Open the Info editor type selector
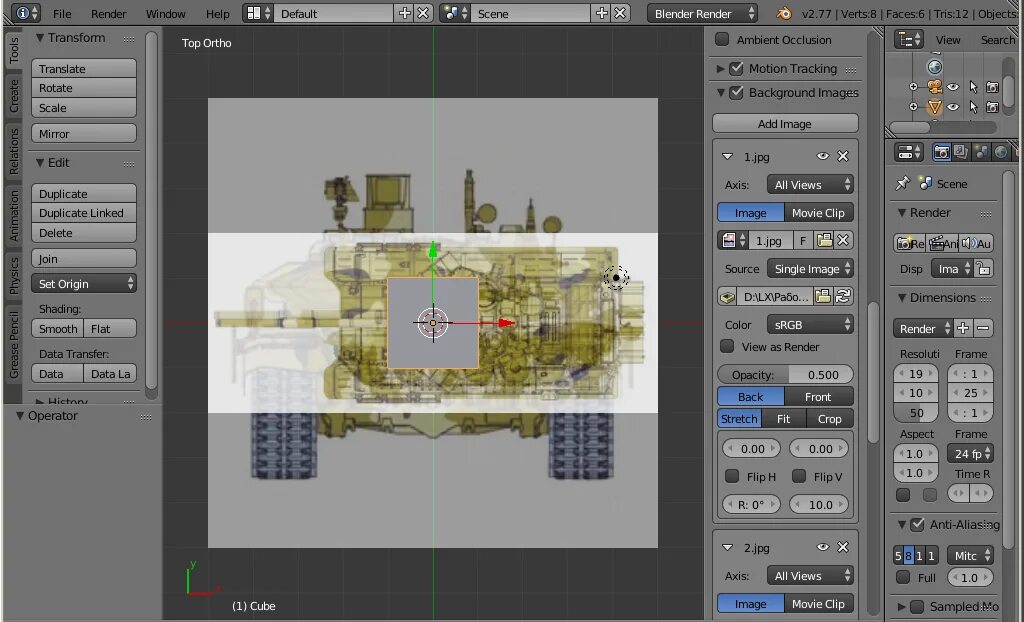Image resolution: width=1024 pixels, height=622 pixels. [26, 13]
